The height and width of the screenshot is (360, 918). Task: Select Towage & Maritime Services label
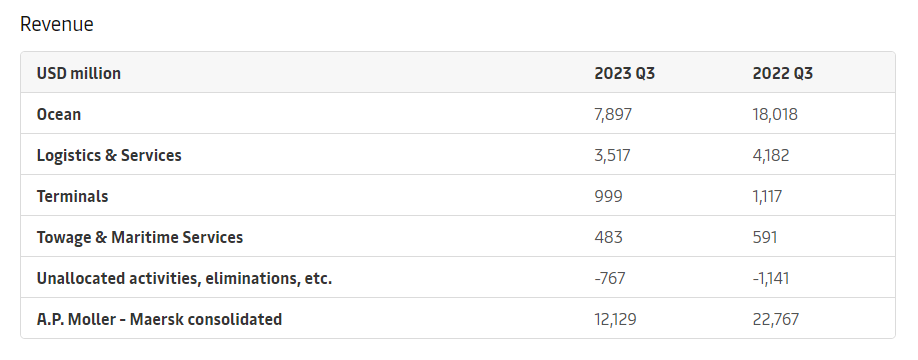[140, 237]
